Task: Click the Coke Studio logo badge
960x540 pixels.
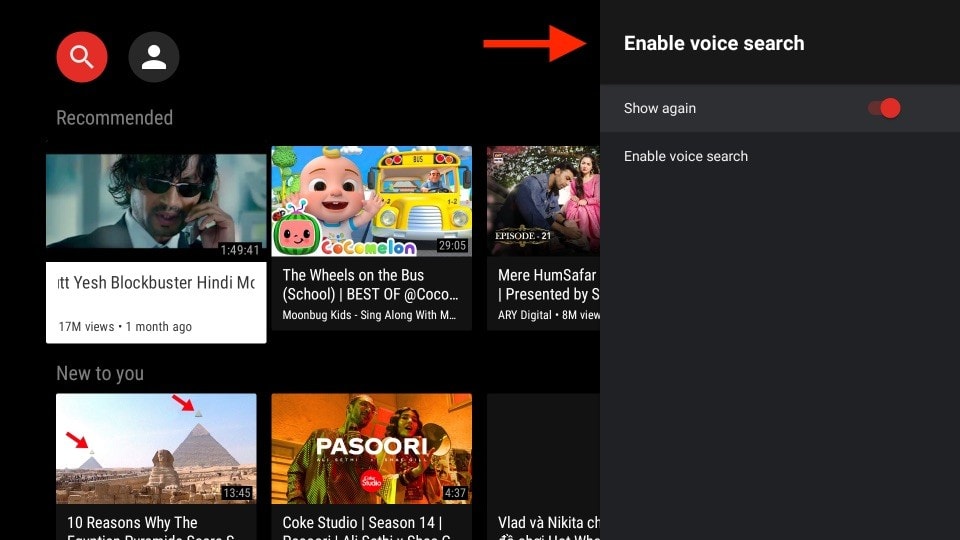Action: click(371, 480)
